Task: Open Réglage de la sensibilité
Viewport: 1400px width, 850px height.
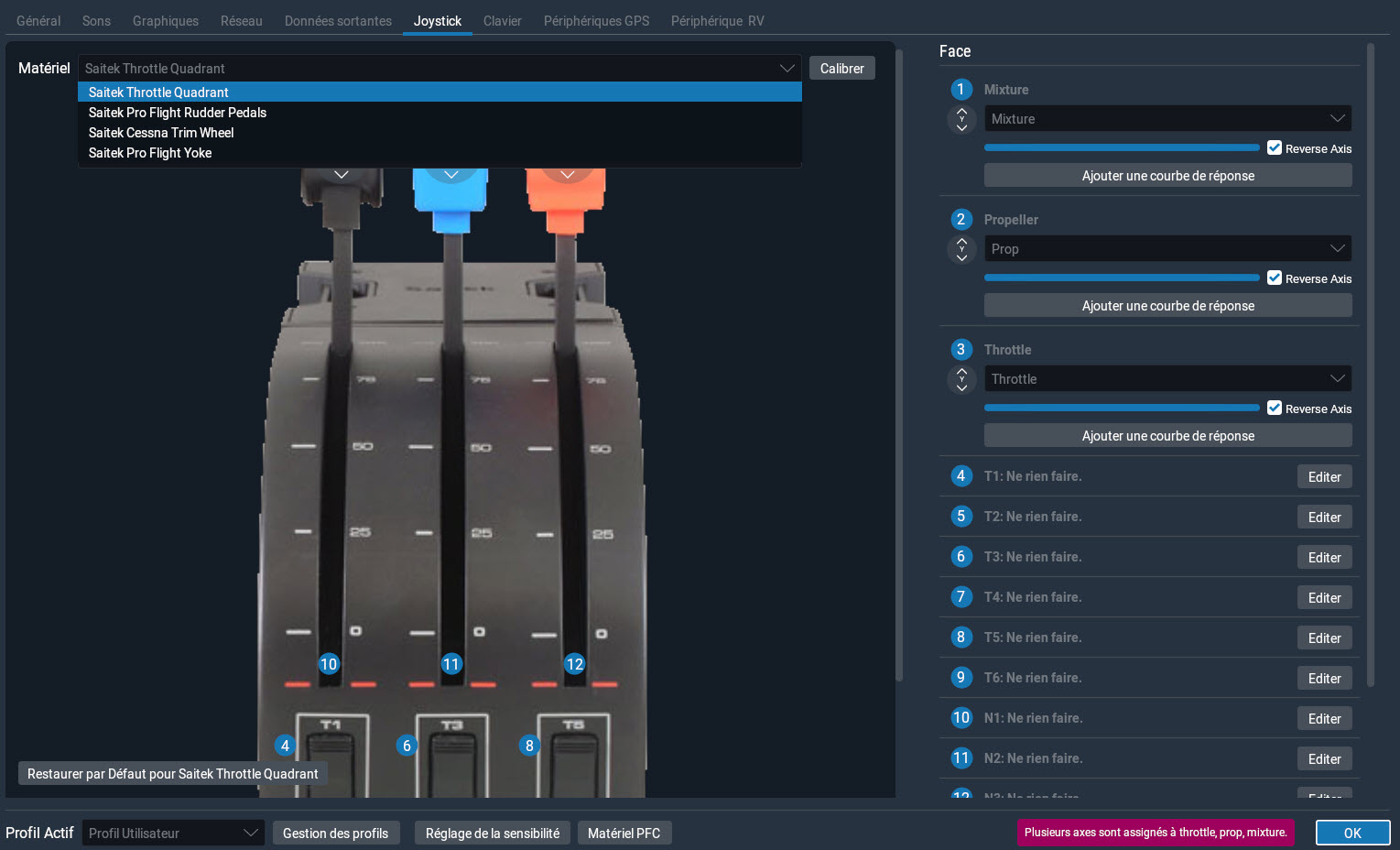Action: [x=493, y=834]
